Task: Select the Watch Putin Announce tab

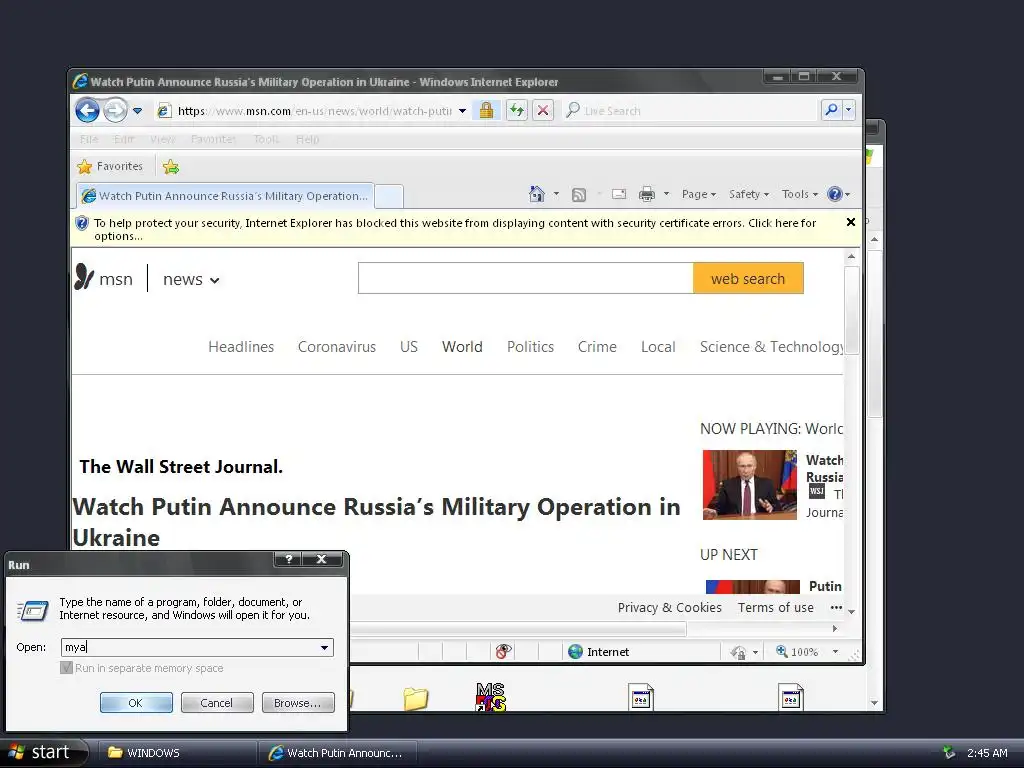Action: [x=225, y=196]
